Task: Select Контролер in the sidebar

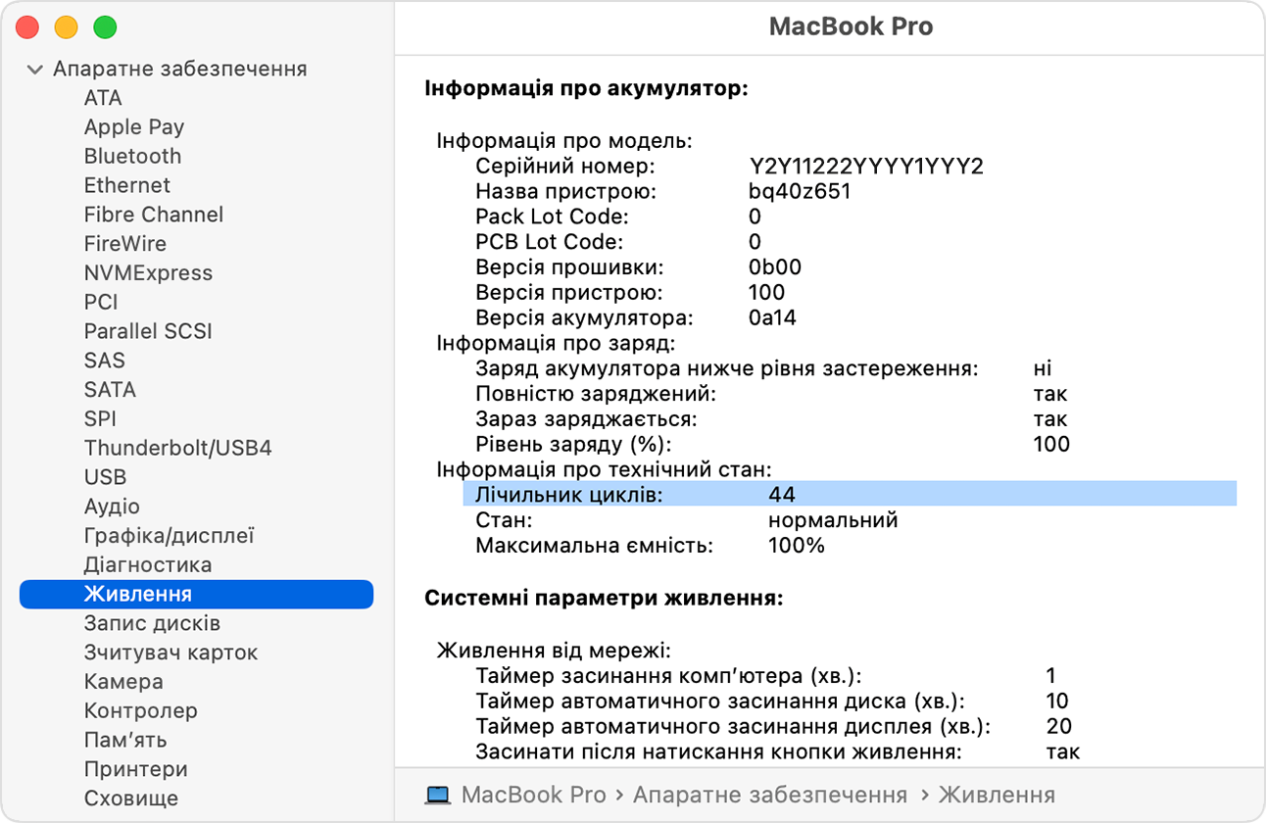Action: point(141,711)
